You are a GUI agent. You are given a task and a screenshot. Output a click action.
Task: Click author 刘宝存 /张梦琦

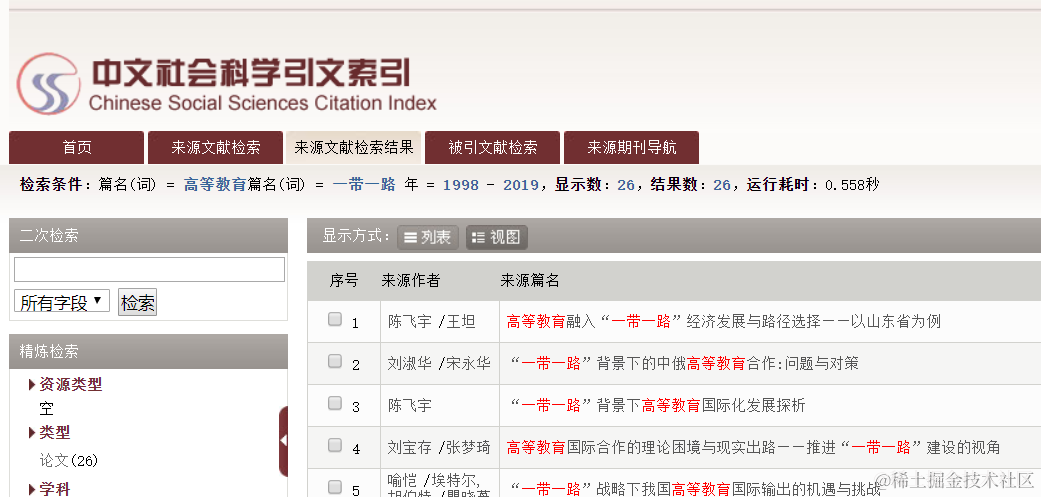click(439, 447)
